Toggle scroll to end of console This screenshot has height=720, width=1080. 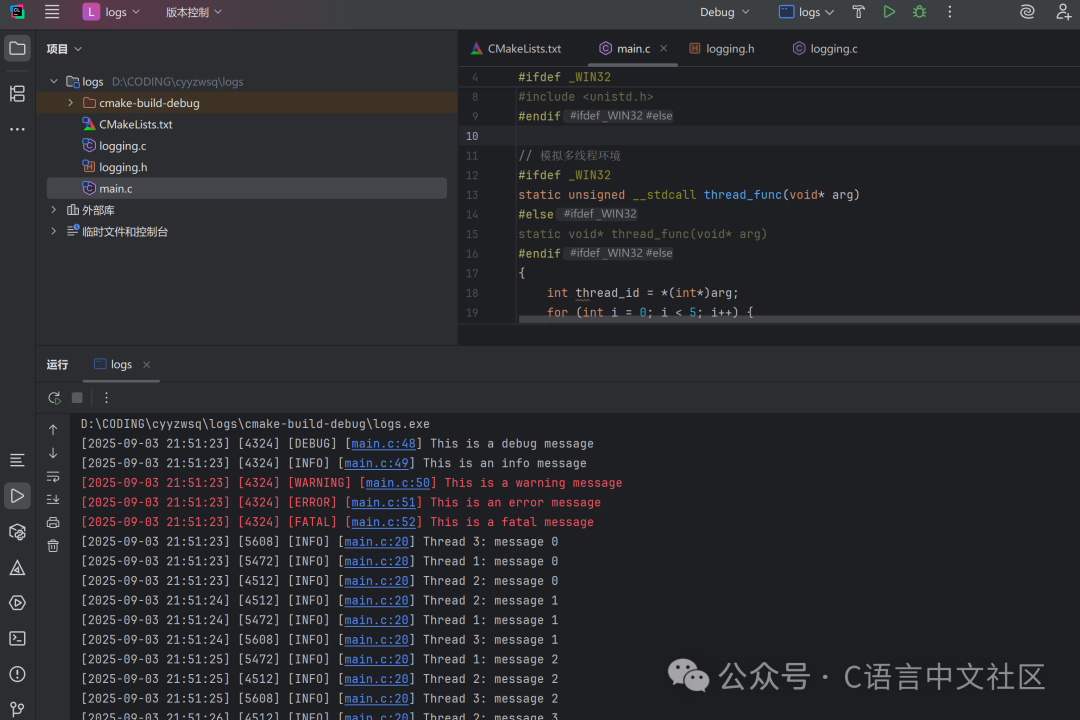pos(53,500)
